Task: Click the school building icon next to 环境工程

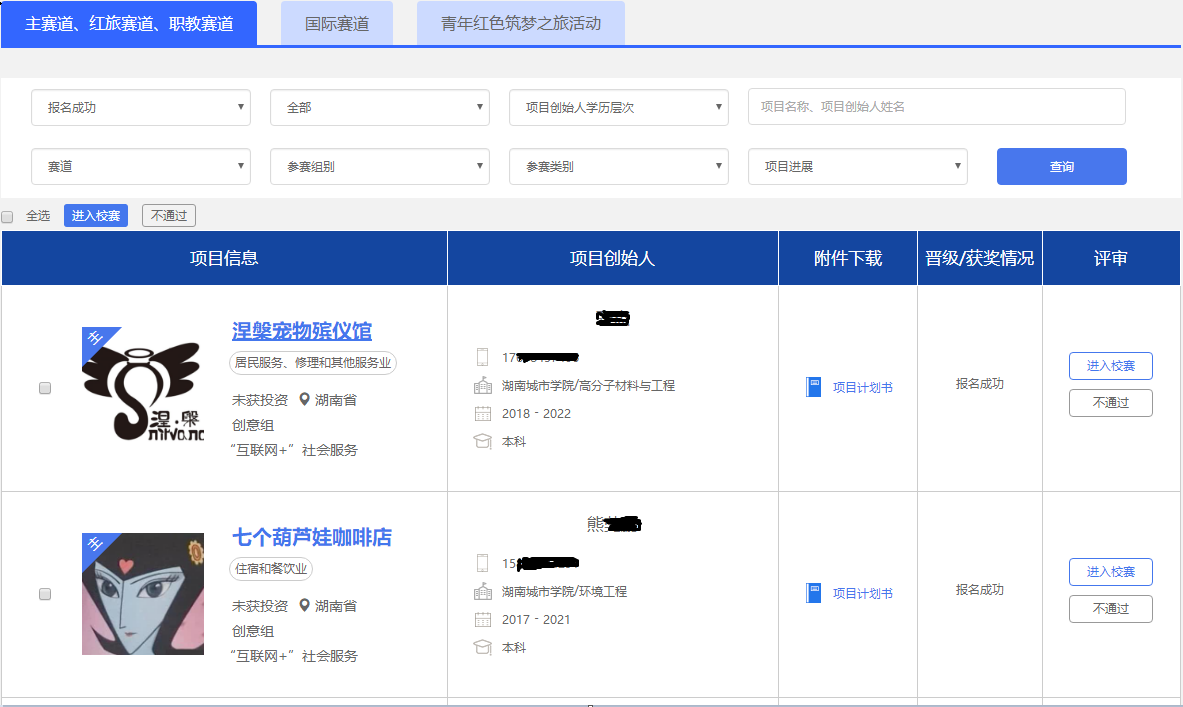Action: [x=483, y=591]
